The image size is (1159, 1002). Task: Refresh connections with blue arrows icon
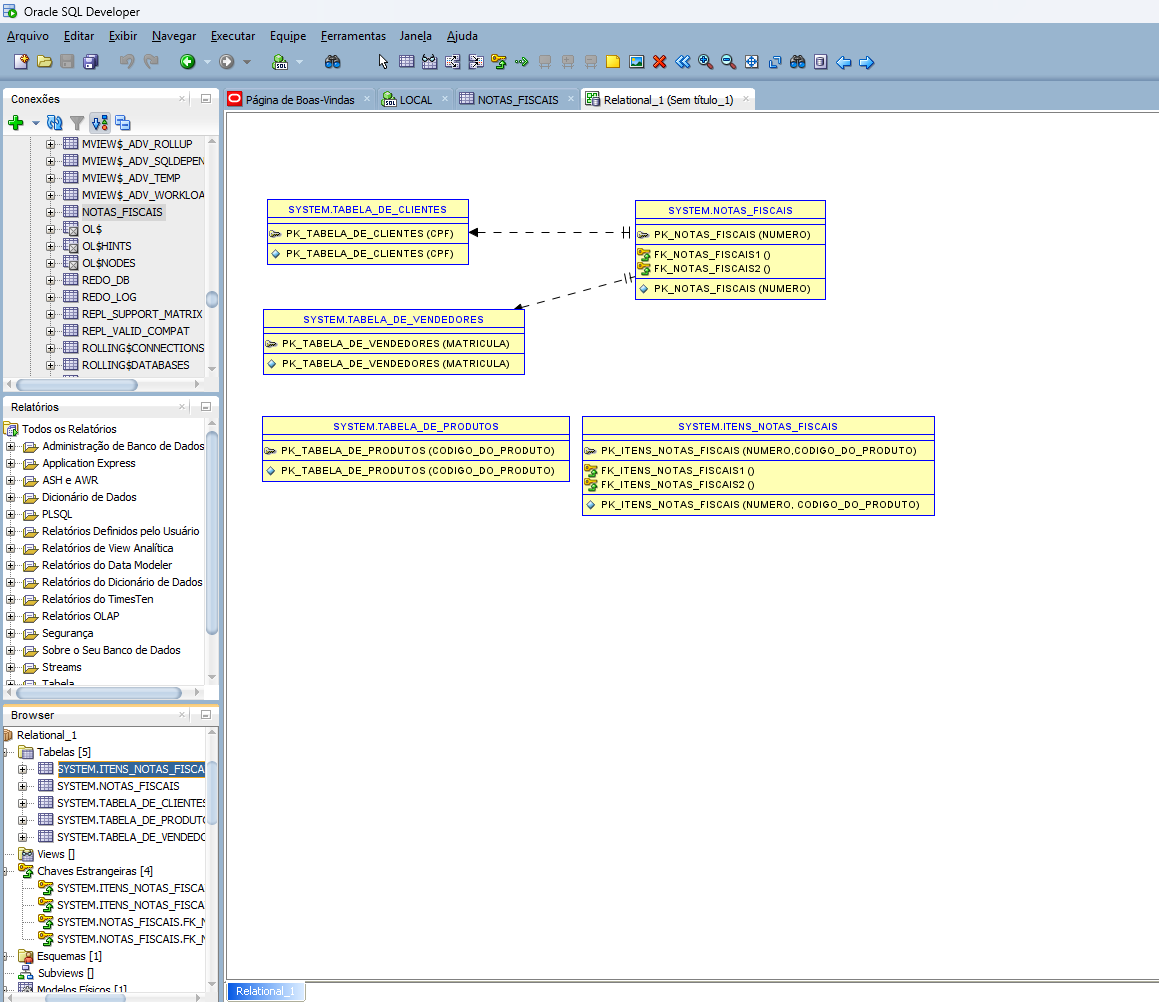pyautogui.click(x=55, y=123)
